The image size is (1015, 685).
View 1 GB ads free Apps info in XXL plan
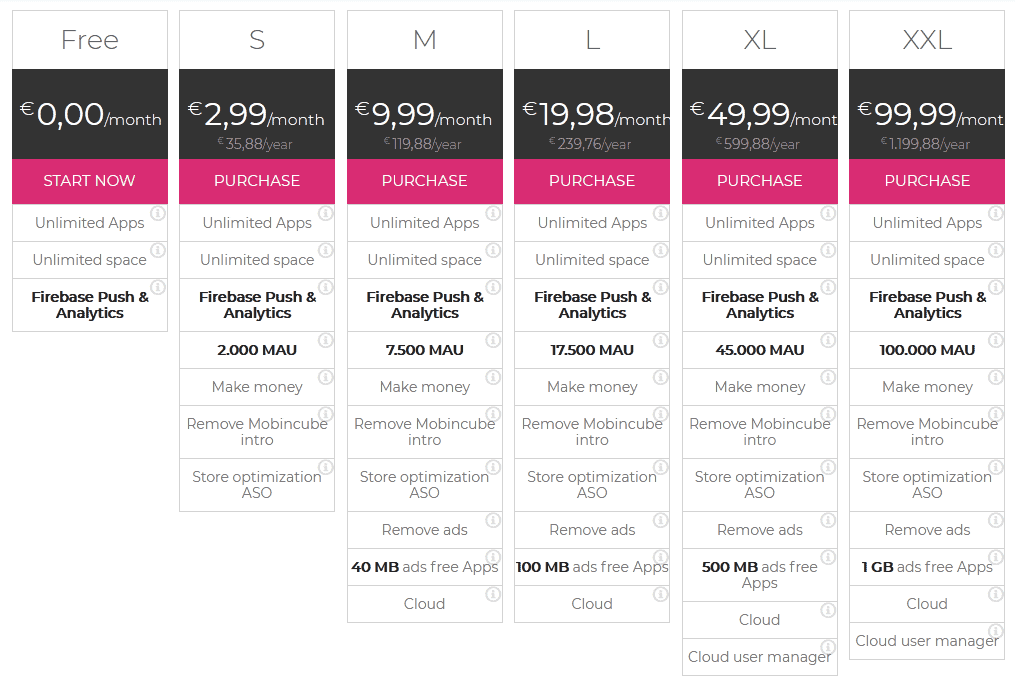click(996, 556)
